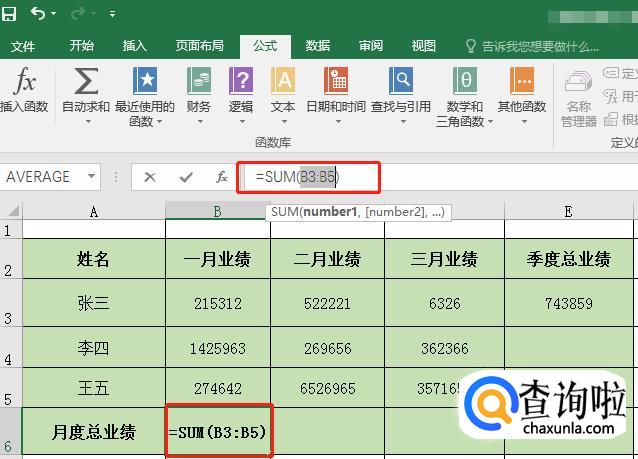The image size is (638, 459).
Task: Expand the 文本 dropdown arrow
Action: [x=284, y=122]
